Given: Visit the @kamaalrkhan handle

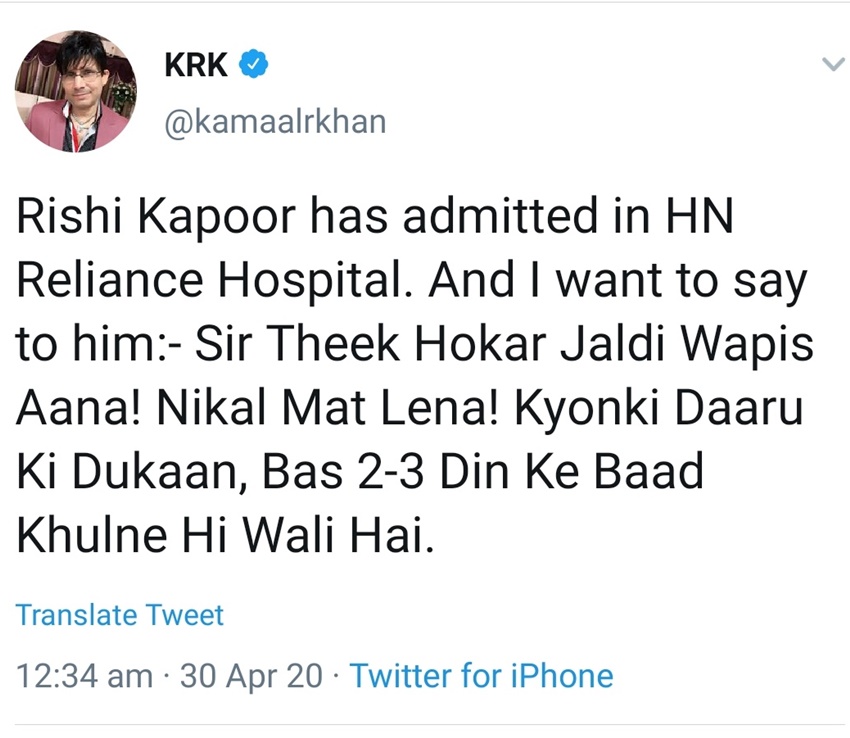Looking at the screenshot, I should (274, 122).
